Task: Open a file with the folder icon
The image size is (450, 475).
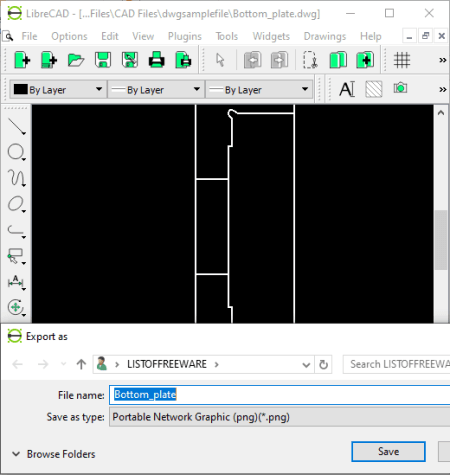Action: click(76, 60)
